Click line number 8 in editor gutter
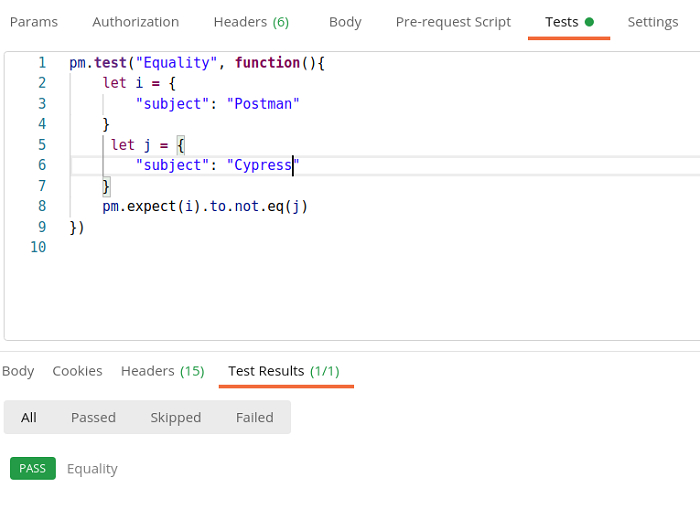Image resolution: width=700 pixels, height=509 pixels. pos(42,206)
